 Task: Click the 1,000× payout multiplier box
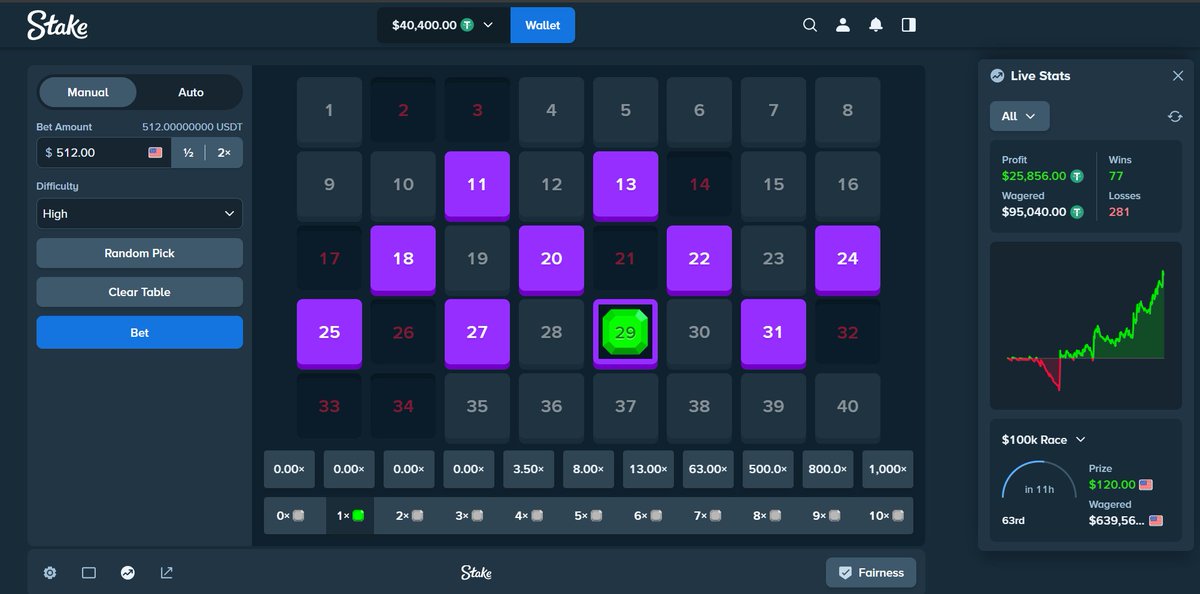887,469
